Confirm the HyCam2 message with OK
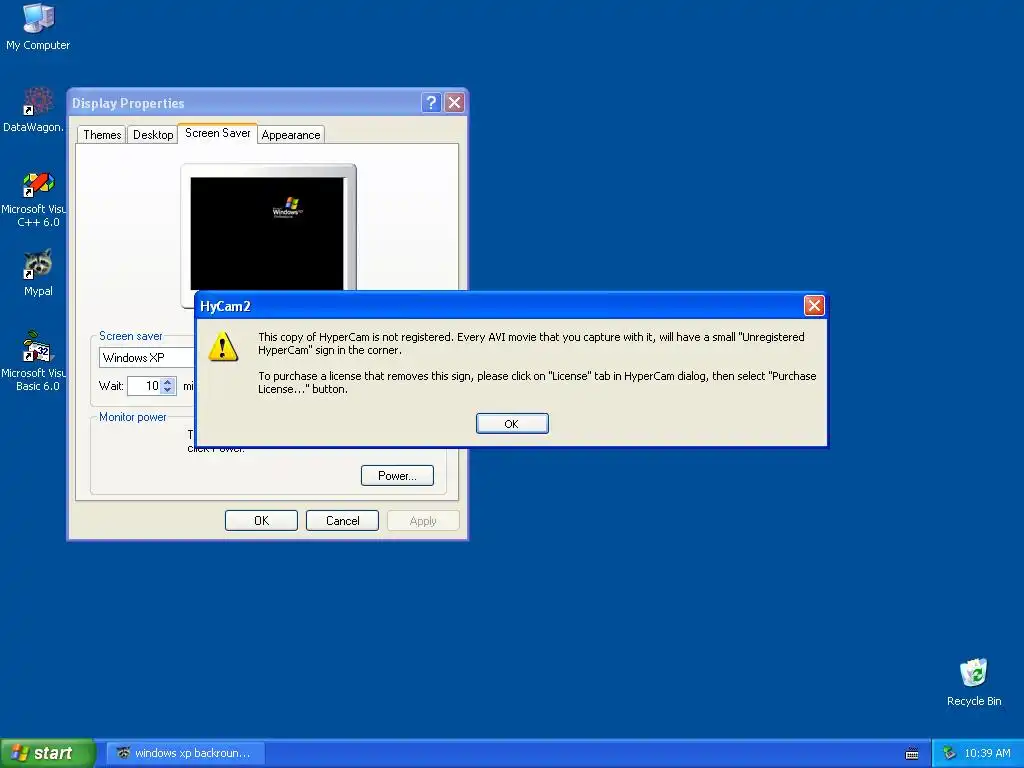The height and width of the screenshot is (768, 1024). click(x=512, y=423)
